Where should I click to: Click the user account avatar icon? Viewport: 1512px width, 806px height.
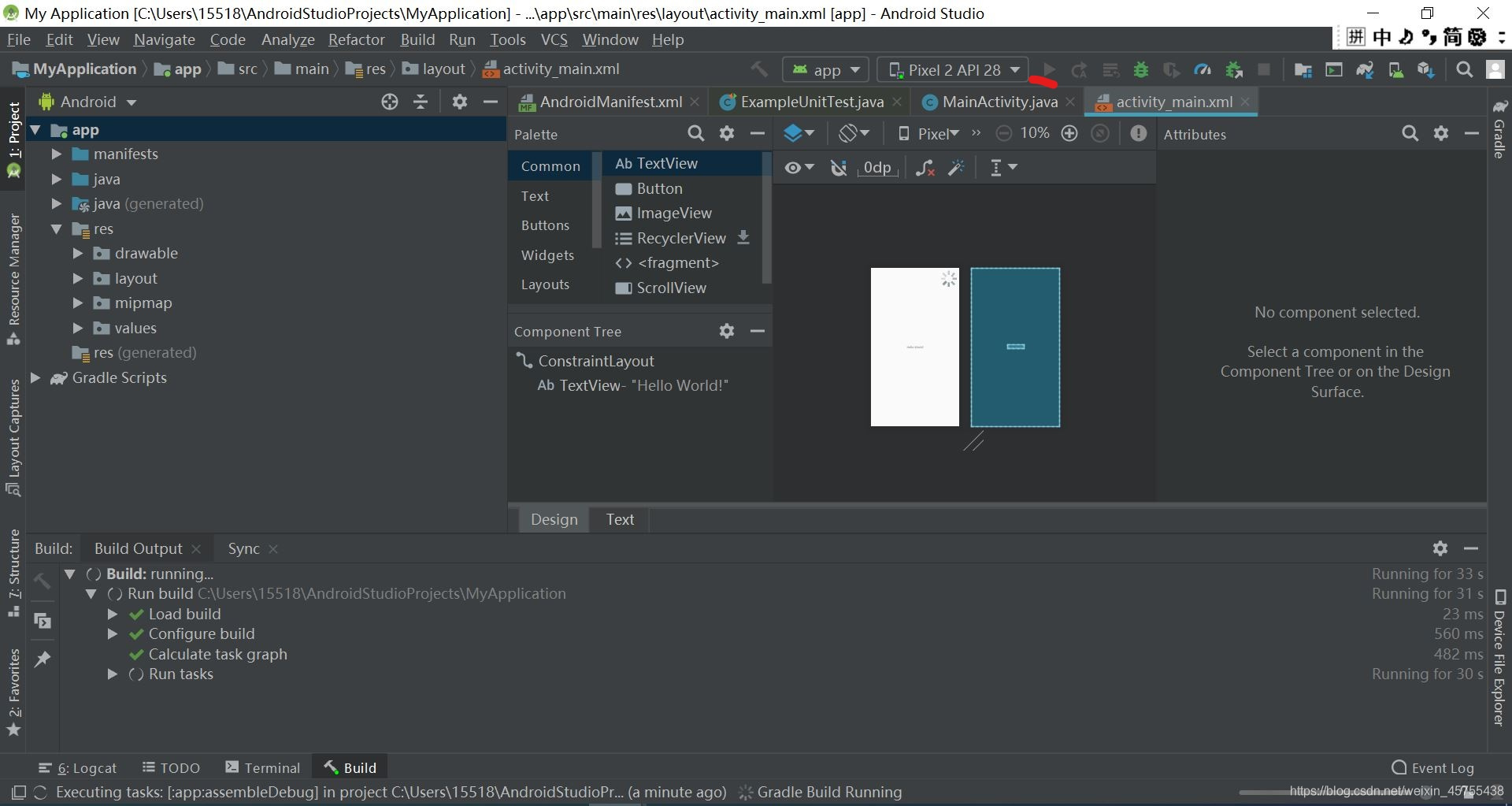[x=1495, y=69]
